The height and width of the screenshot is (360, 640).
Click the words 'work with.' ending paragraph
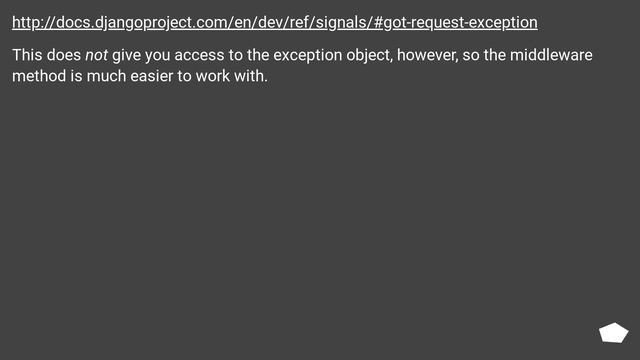pyautogui.click(x=231, y=76)
